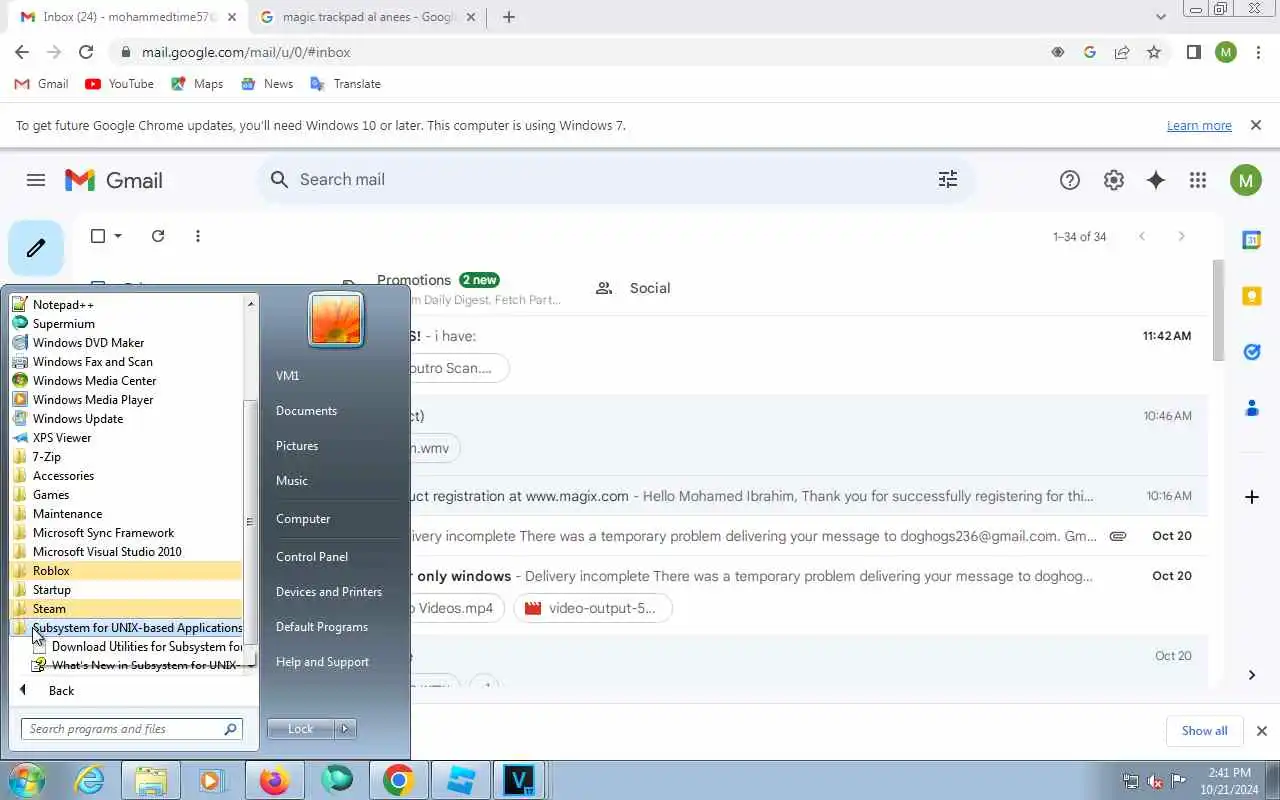Show tab search dropdown in Chrome
1280x800 pixels.
tap(1161, 17)
